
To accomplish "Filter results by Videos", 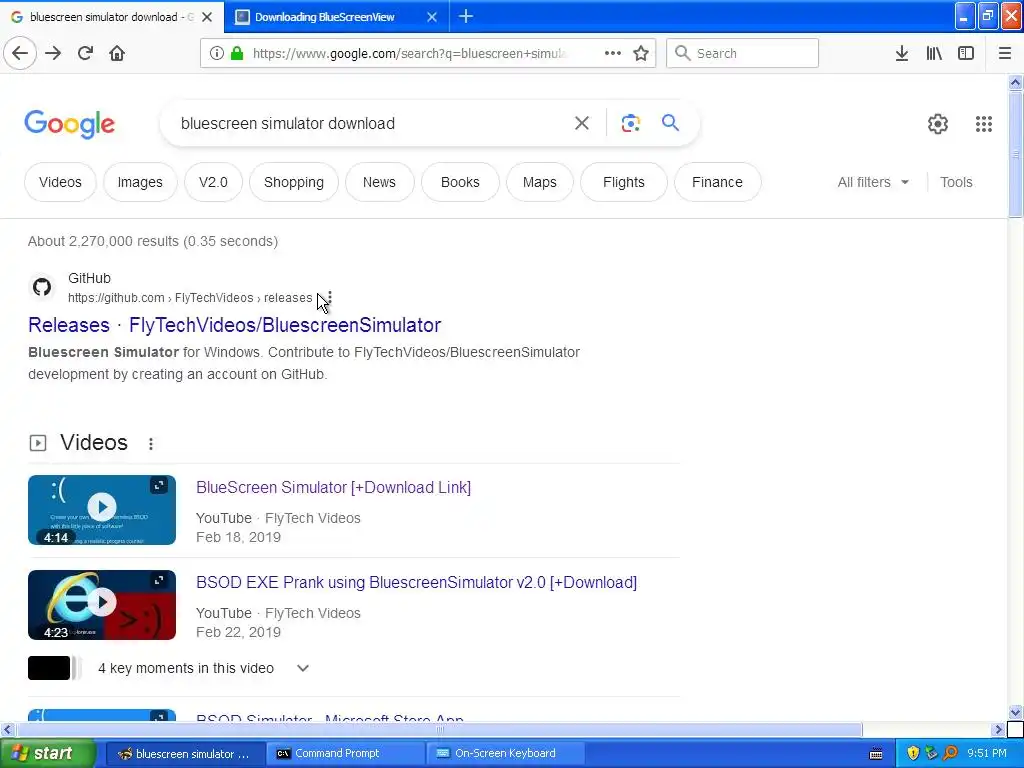I will (60, 182).
